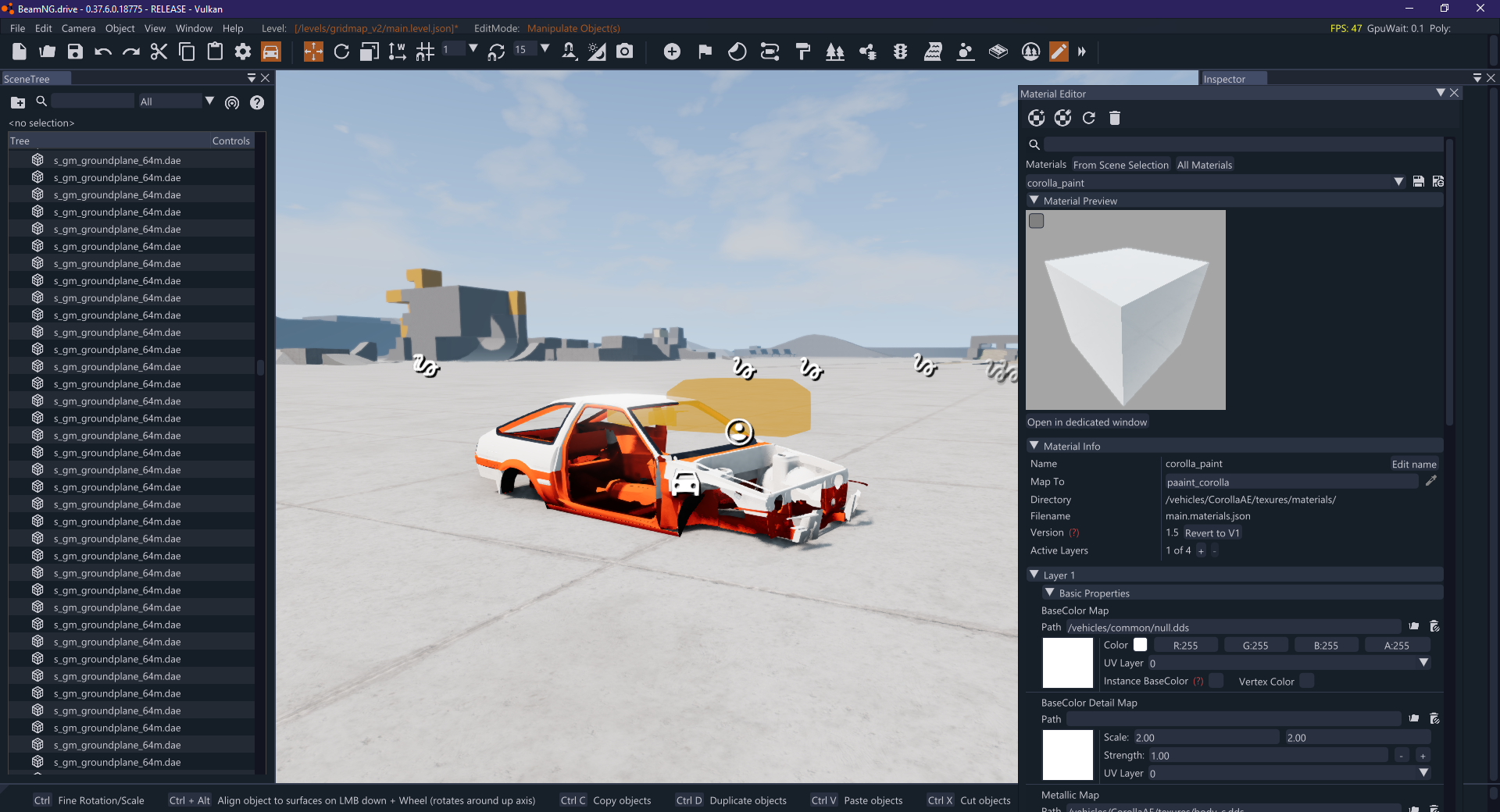Click the Copy icon in the toolbar
Viewport: 1500px width, 812px height.
tap(187, 52)
